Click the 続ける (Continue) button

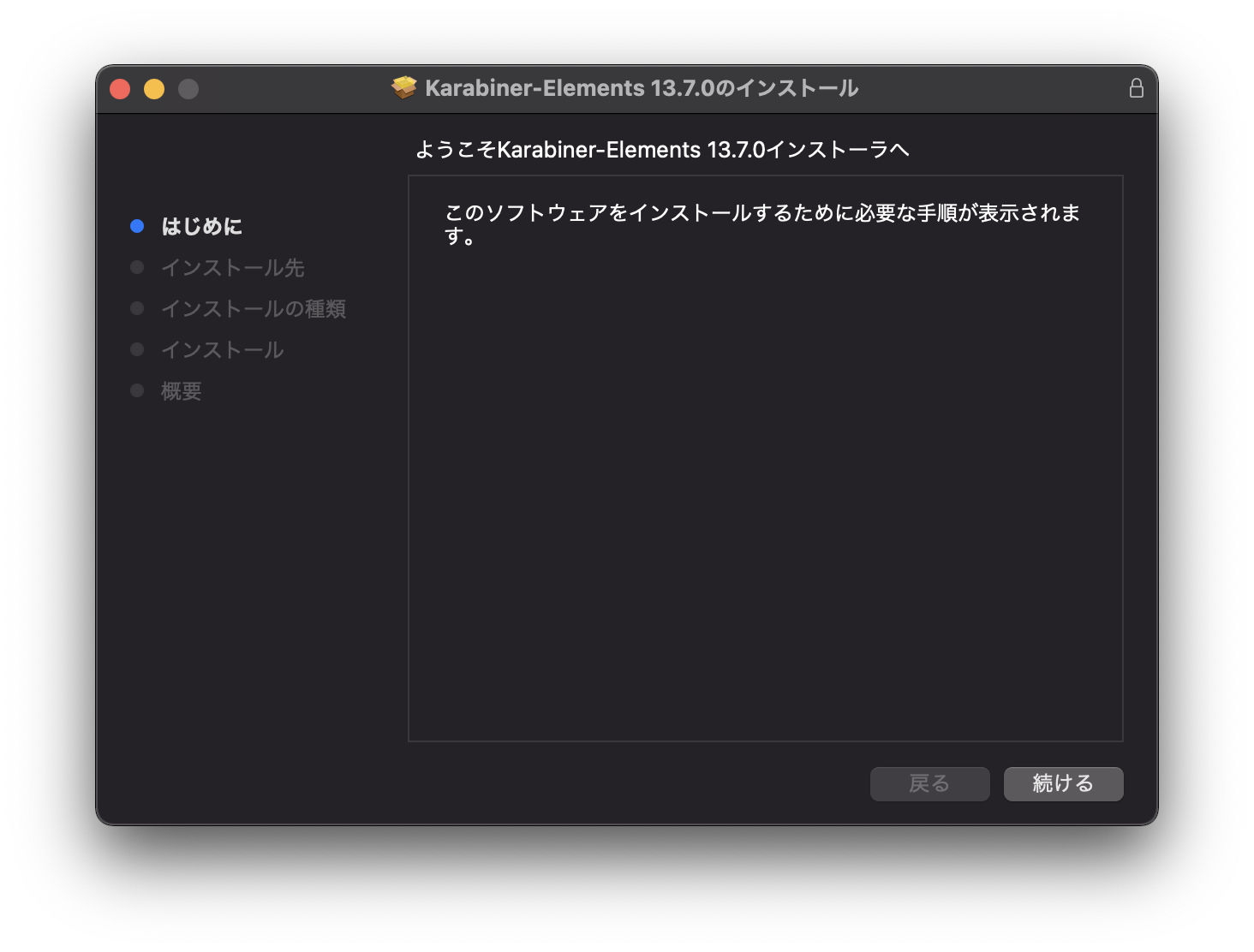pyautogui.click(x=1063, y=783)
